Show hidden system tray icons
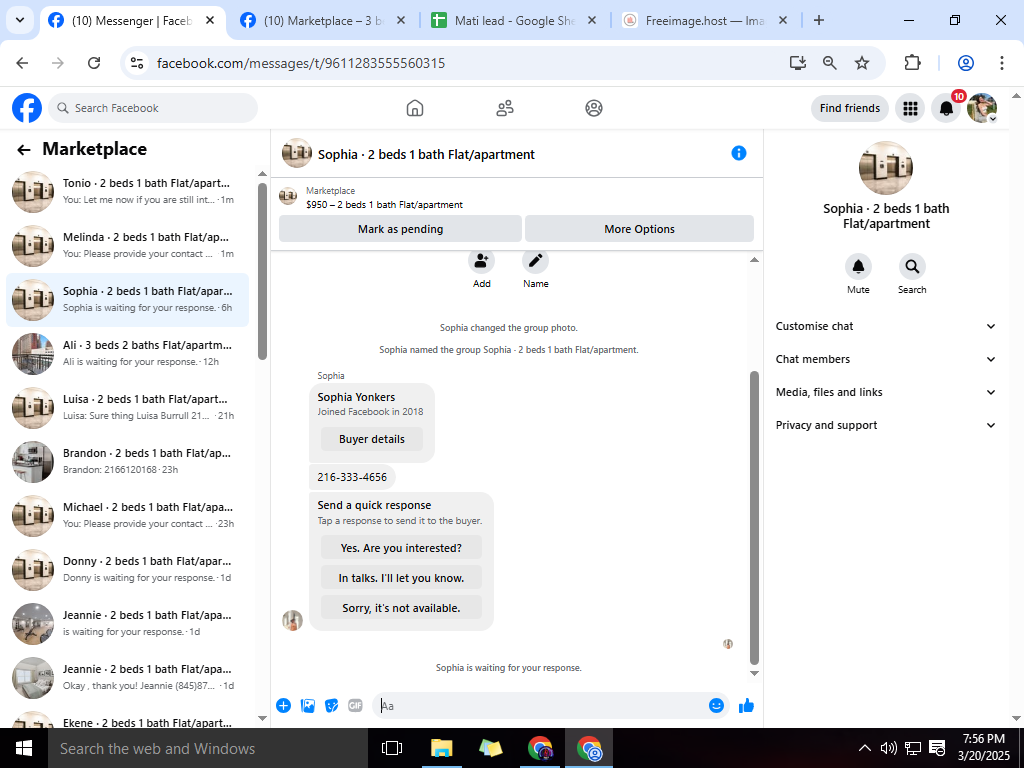This screenshot has height=768, width=1024. point(864,748)
